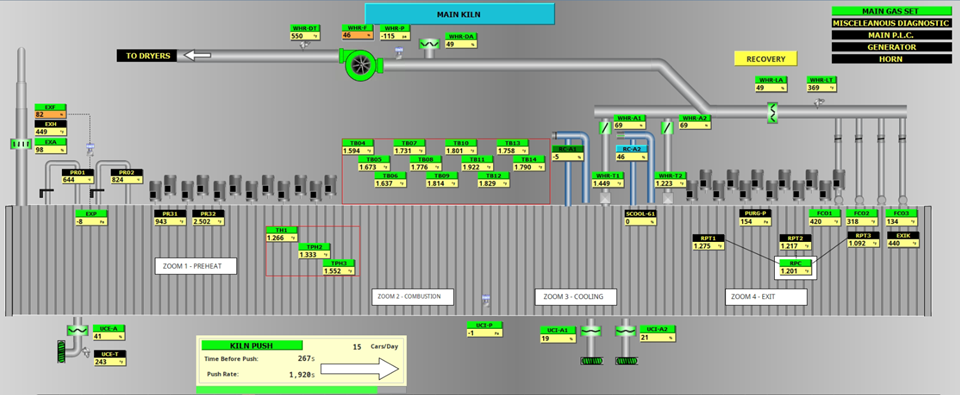Click the TB11 temperature 1.922
This screenshot has height=395, width=960.
tap(477, 167)
